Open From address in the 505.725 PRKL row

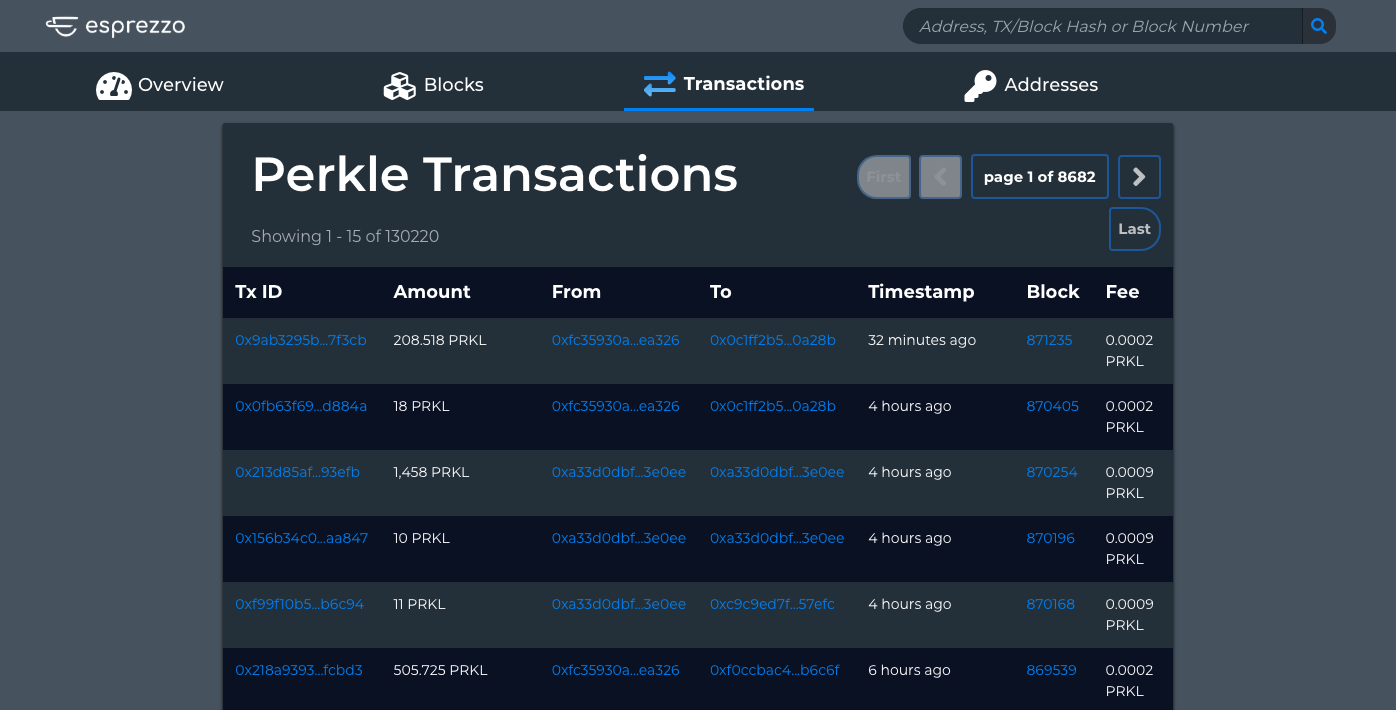615,670
